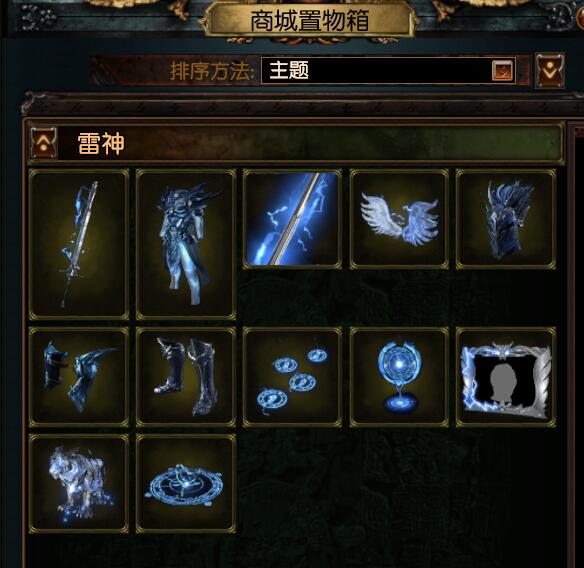Select the white lightning tiger pet
The height and width of the screenshot is (568, 584).
[x=79, y=483]
